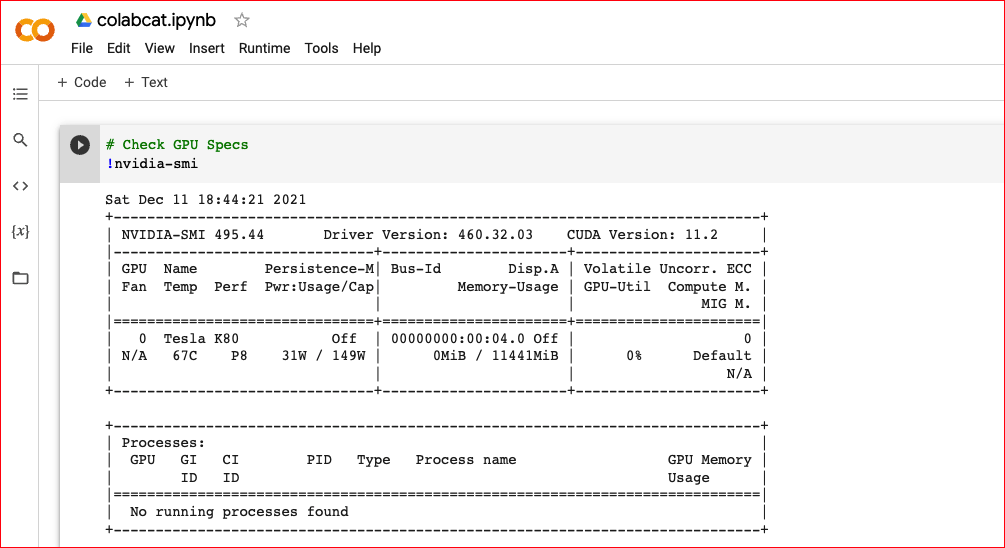Screen dimensions: 1005x548
Task: Click the 'Processes:' header text
Action: 163,443
